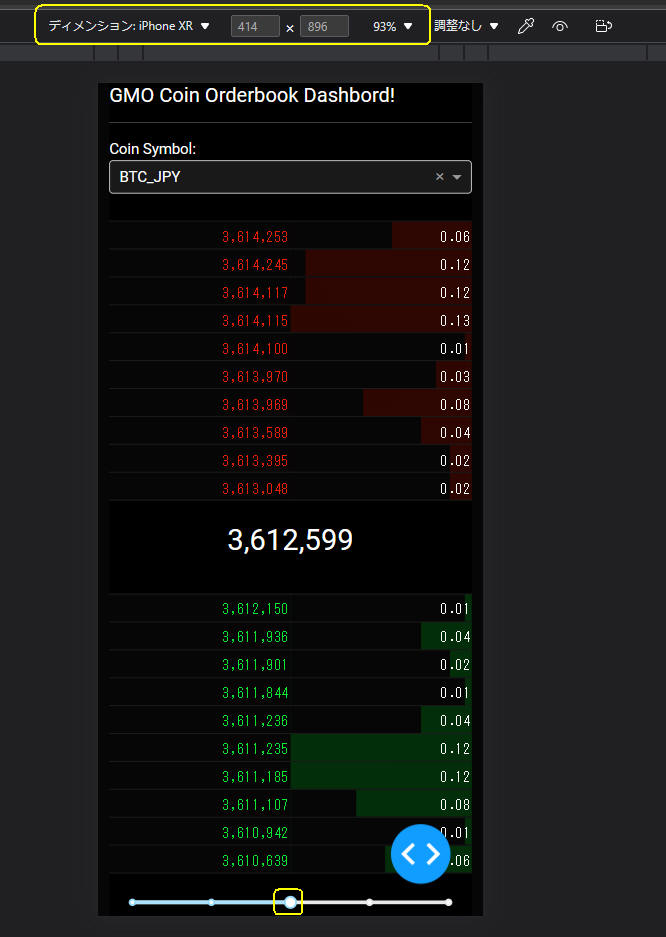Click size 0.04 in 3,611,936 row
The width and height of the screenshot is (666, 937).
(455, 637)
